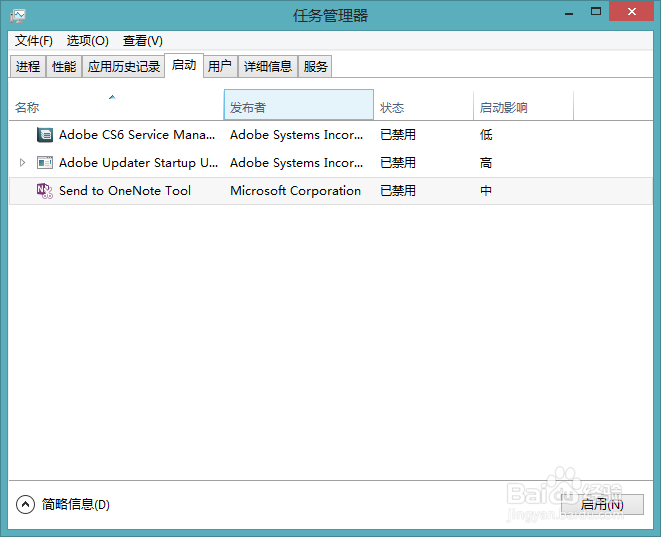Sort by the 启动影响 column header
Screen dimensions: 661x537
(524, 105)
